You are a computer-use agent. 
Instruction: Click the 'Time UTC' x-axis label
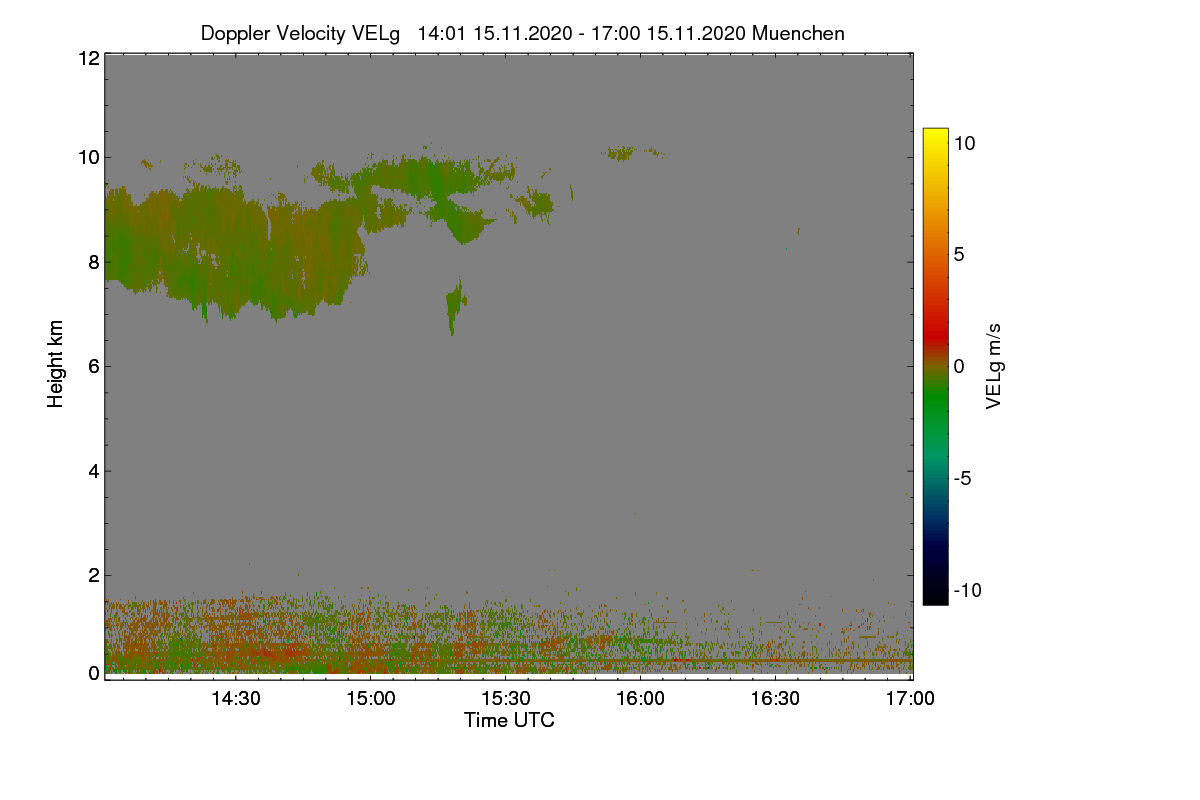[x=509, y=720]
